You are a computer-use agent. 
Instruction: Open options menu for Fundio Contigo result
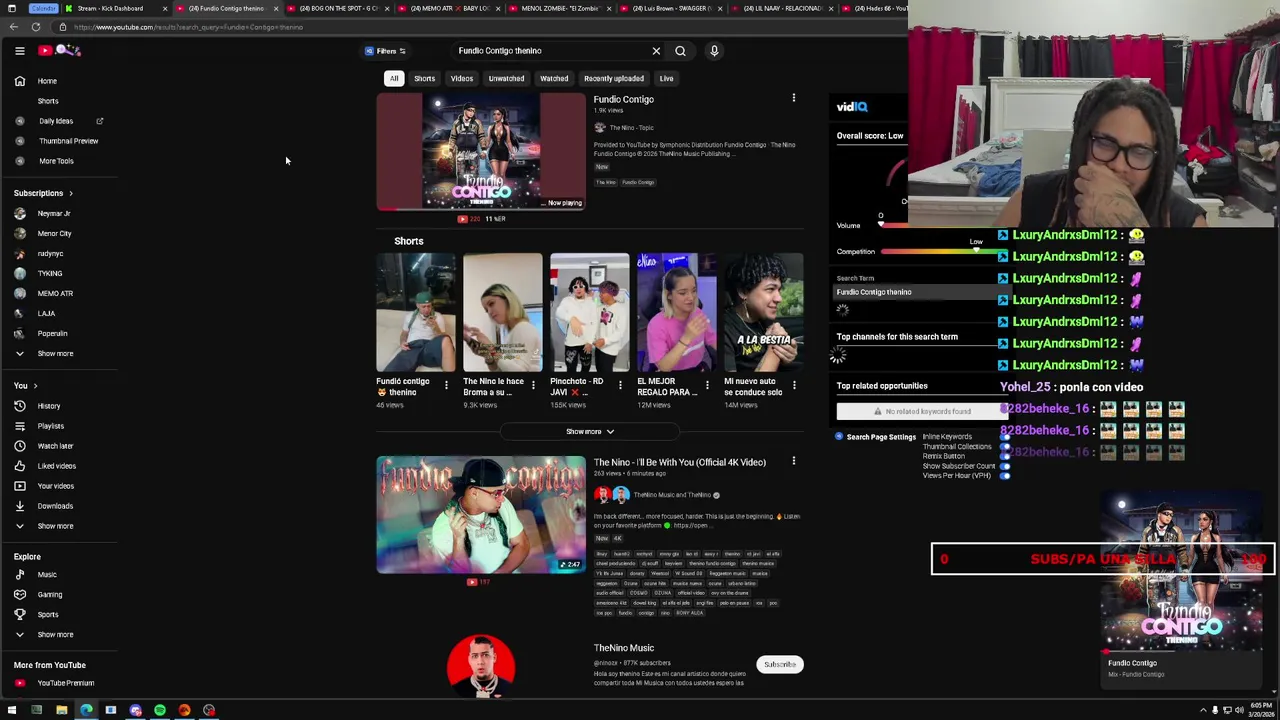tap(794, 99)
